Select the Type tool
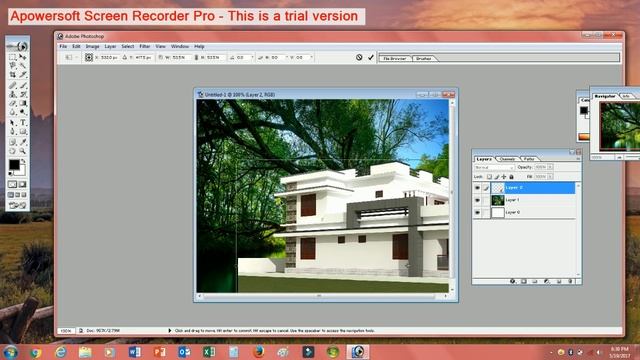640x360 pixels. (23, 122)
